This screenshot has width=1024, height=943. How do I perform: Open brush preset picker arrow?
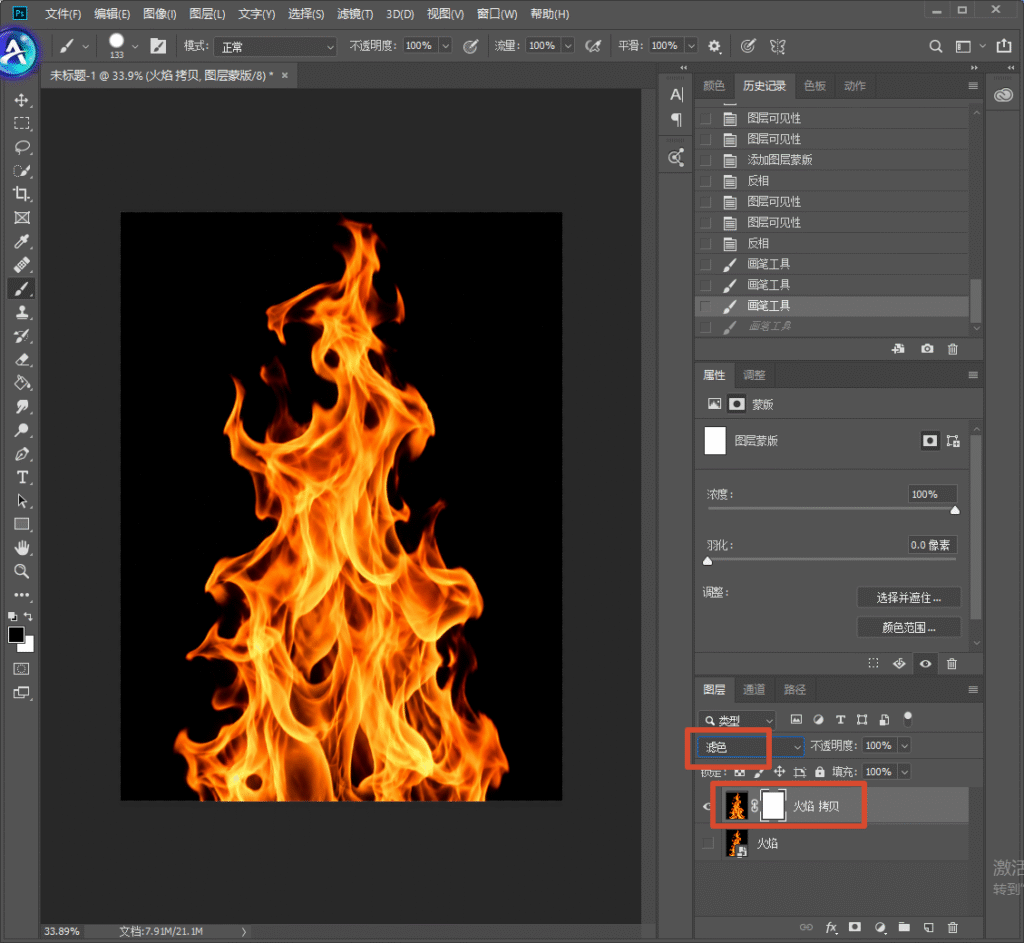tap(135, 46)
